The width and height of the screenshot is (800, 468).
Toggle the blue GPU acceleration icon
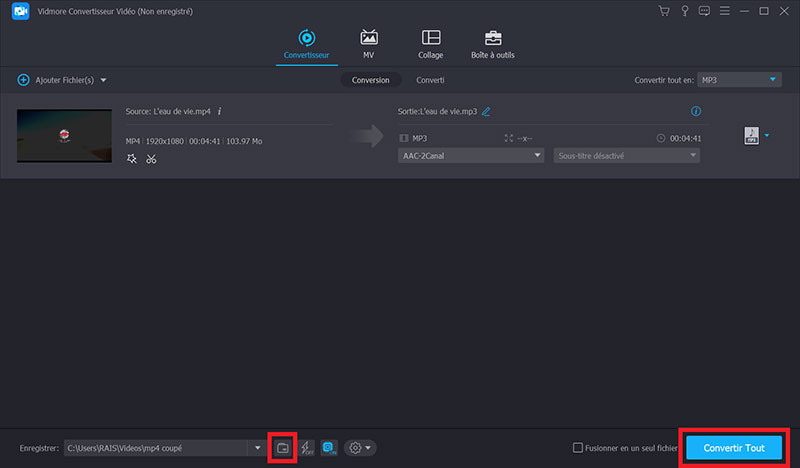(329, 447)
